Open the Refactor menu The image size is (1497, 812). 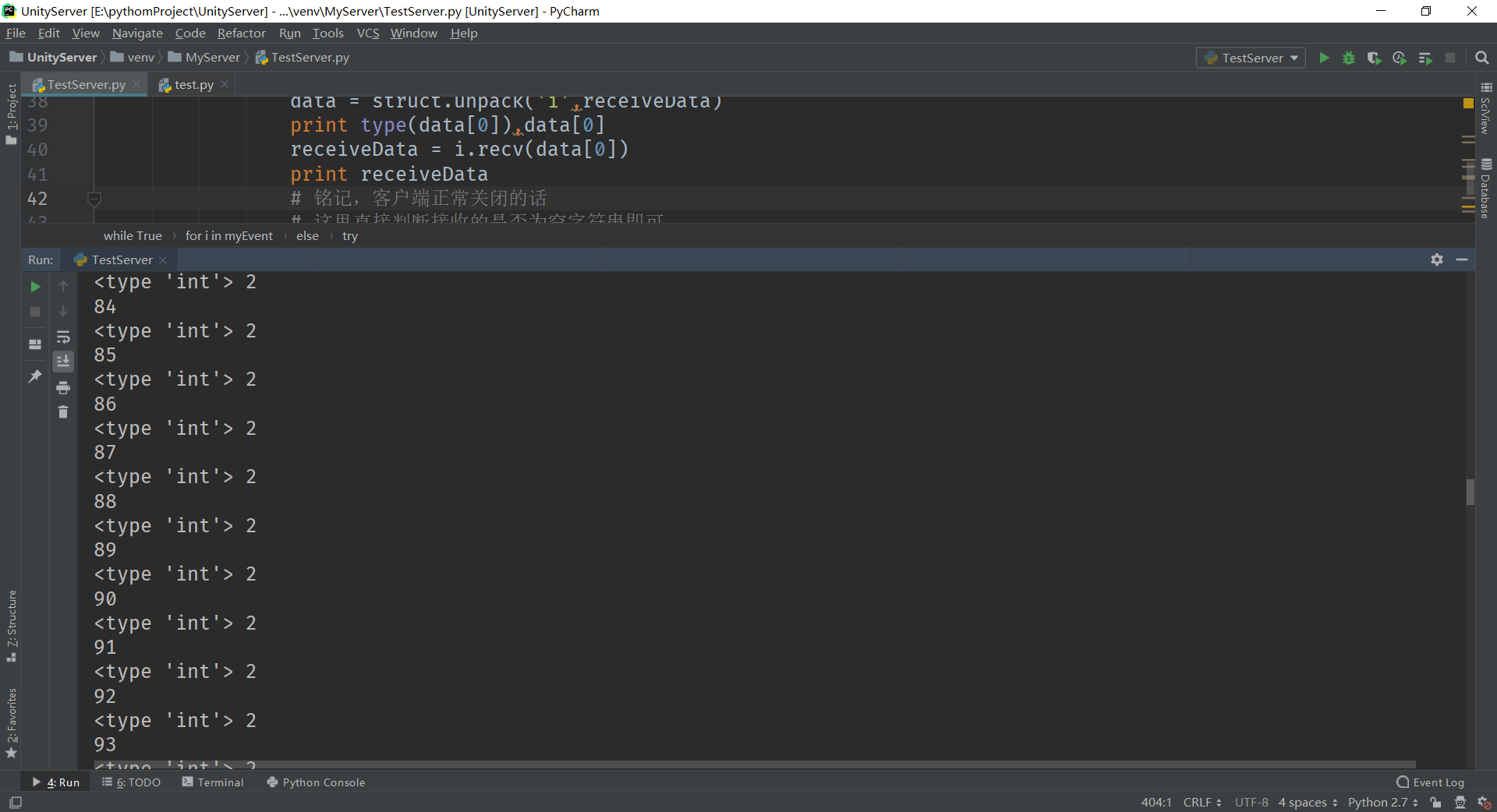(242, 34)
